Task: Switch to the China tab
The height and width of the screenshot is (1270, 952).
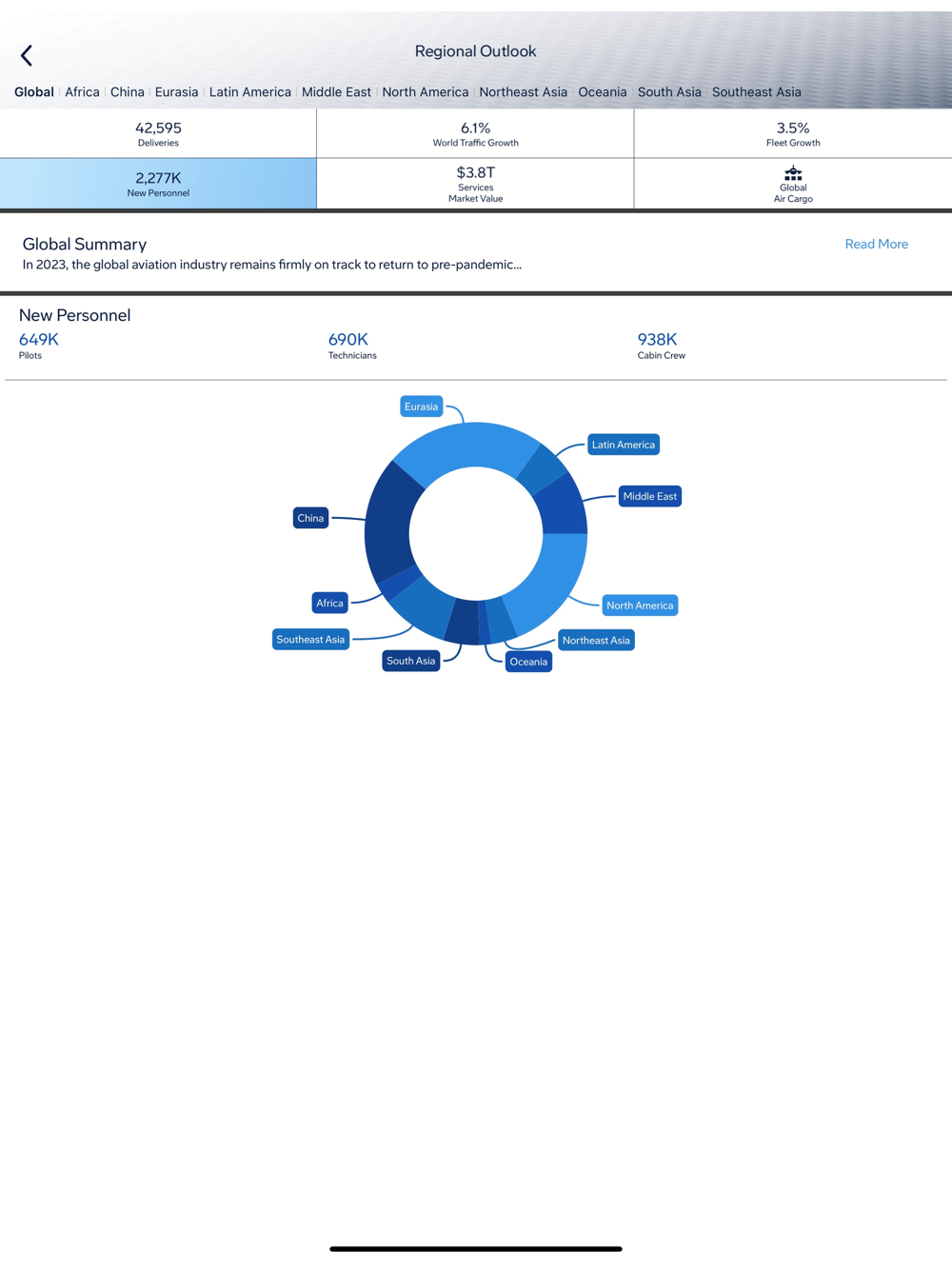Action: pos(128,92)
